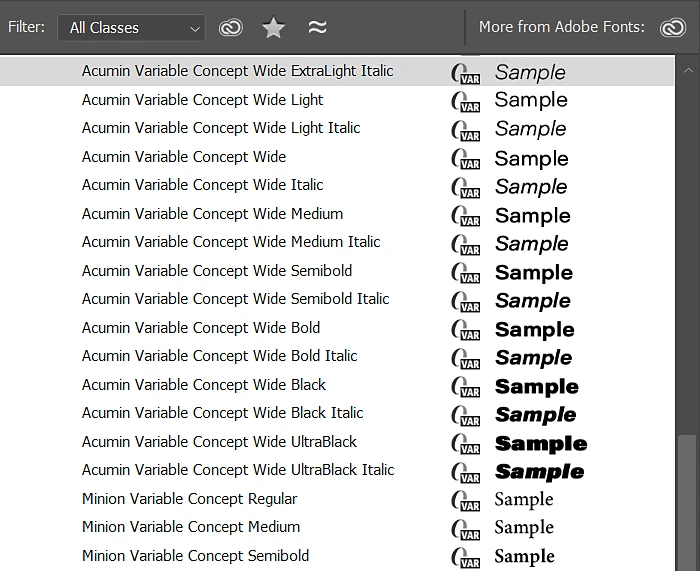The image size is (700, 571).
Task: Click the VAR icon on the Wide Medium Italic row
Action: 465,245
